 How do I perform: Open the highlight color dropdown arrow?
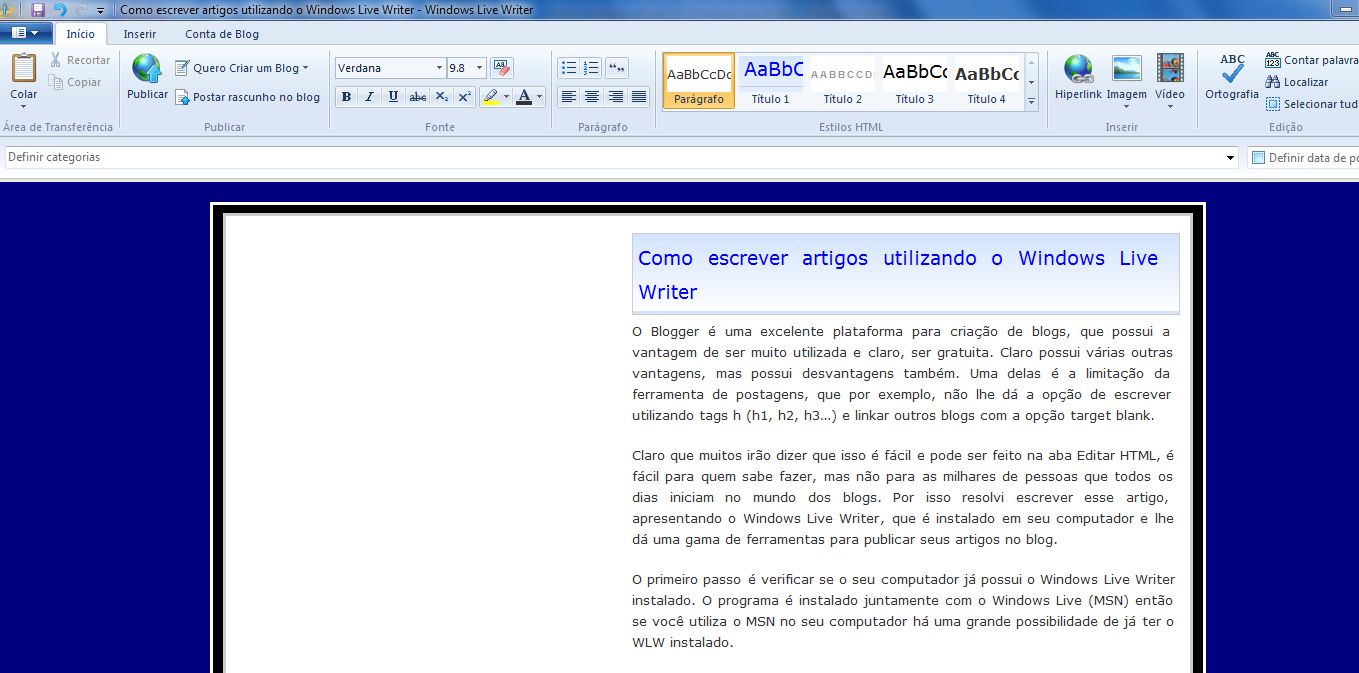[x=506, y=97]
